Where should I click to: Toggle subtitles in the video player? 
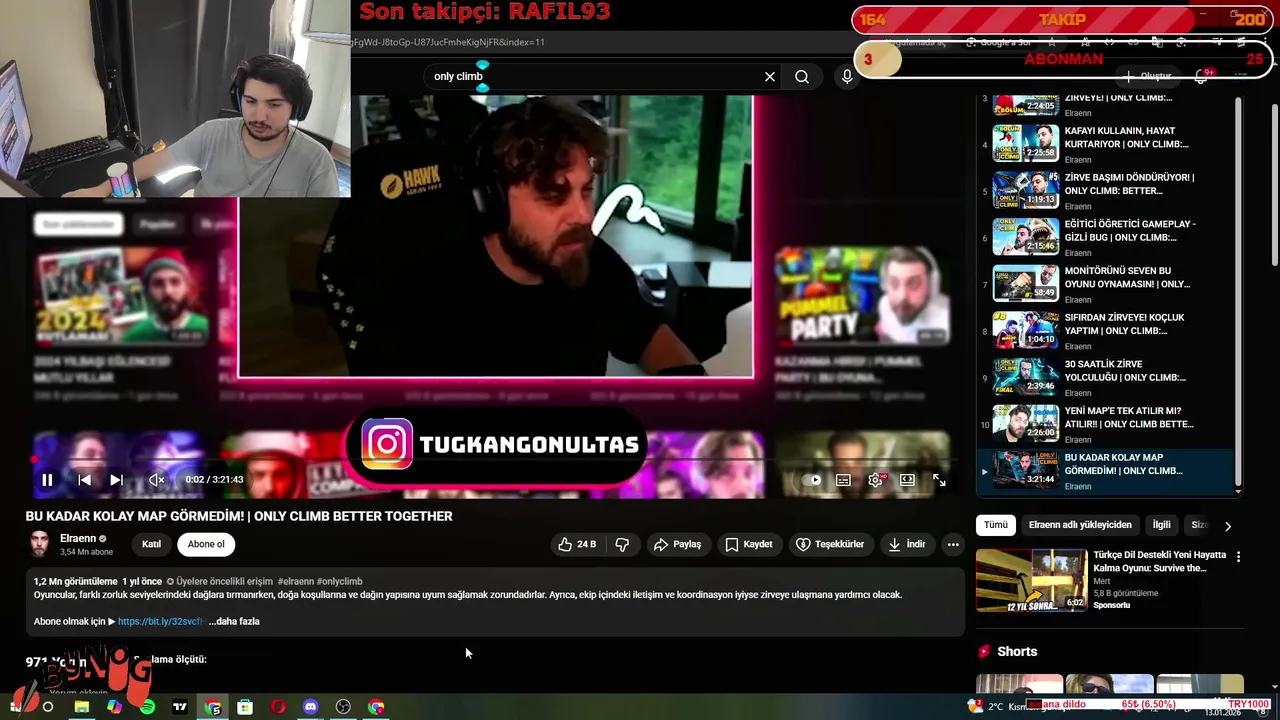[x=843, y=480]
